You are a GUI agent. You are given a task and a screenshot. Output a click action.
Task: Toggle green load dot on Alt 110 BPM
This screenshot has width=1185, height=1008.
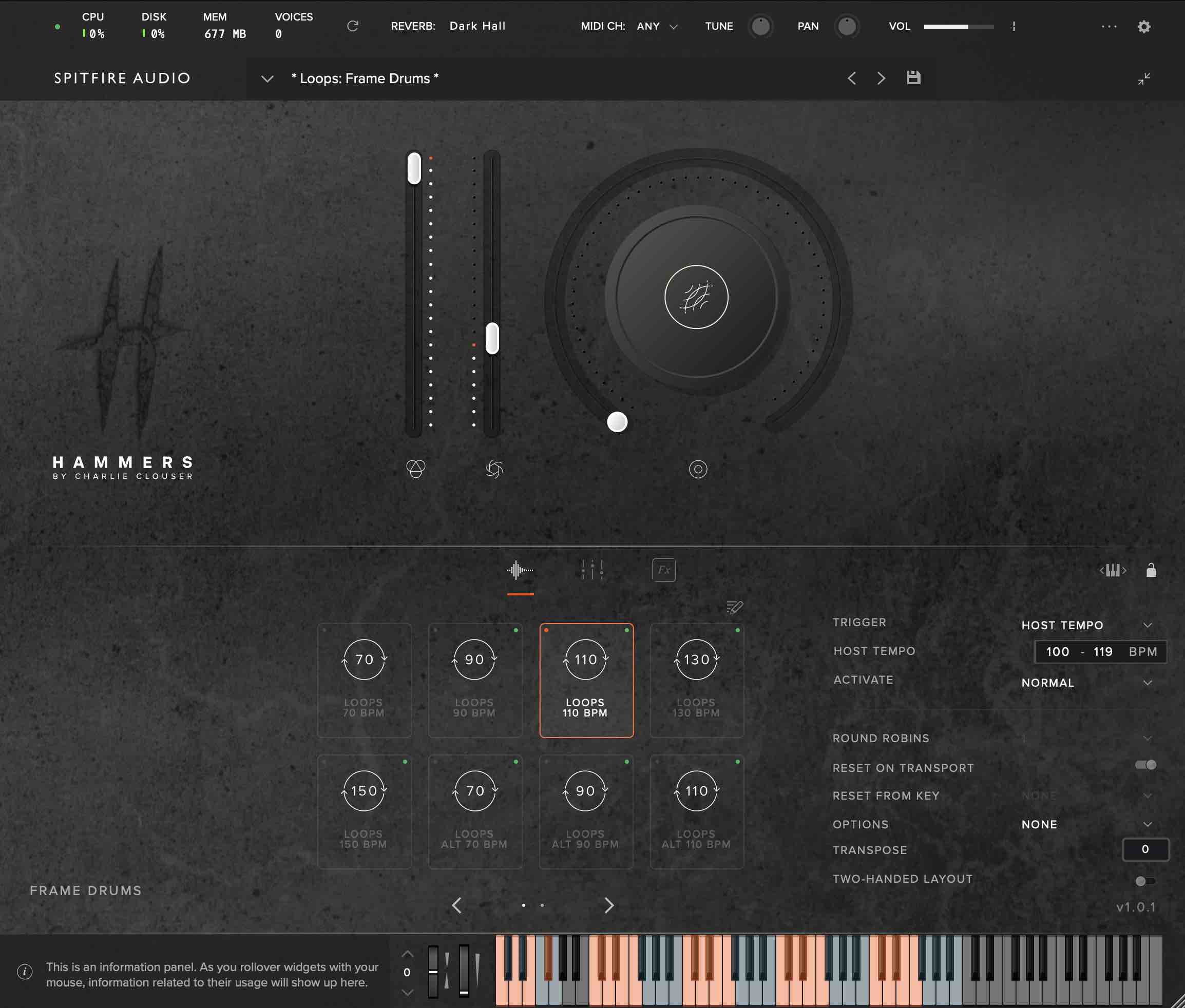point(737,762)
